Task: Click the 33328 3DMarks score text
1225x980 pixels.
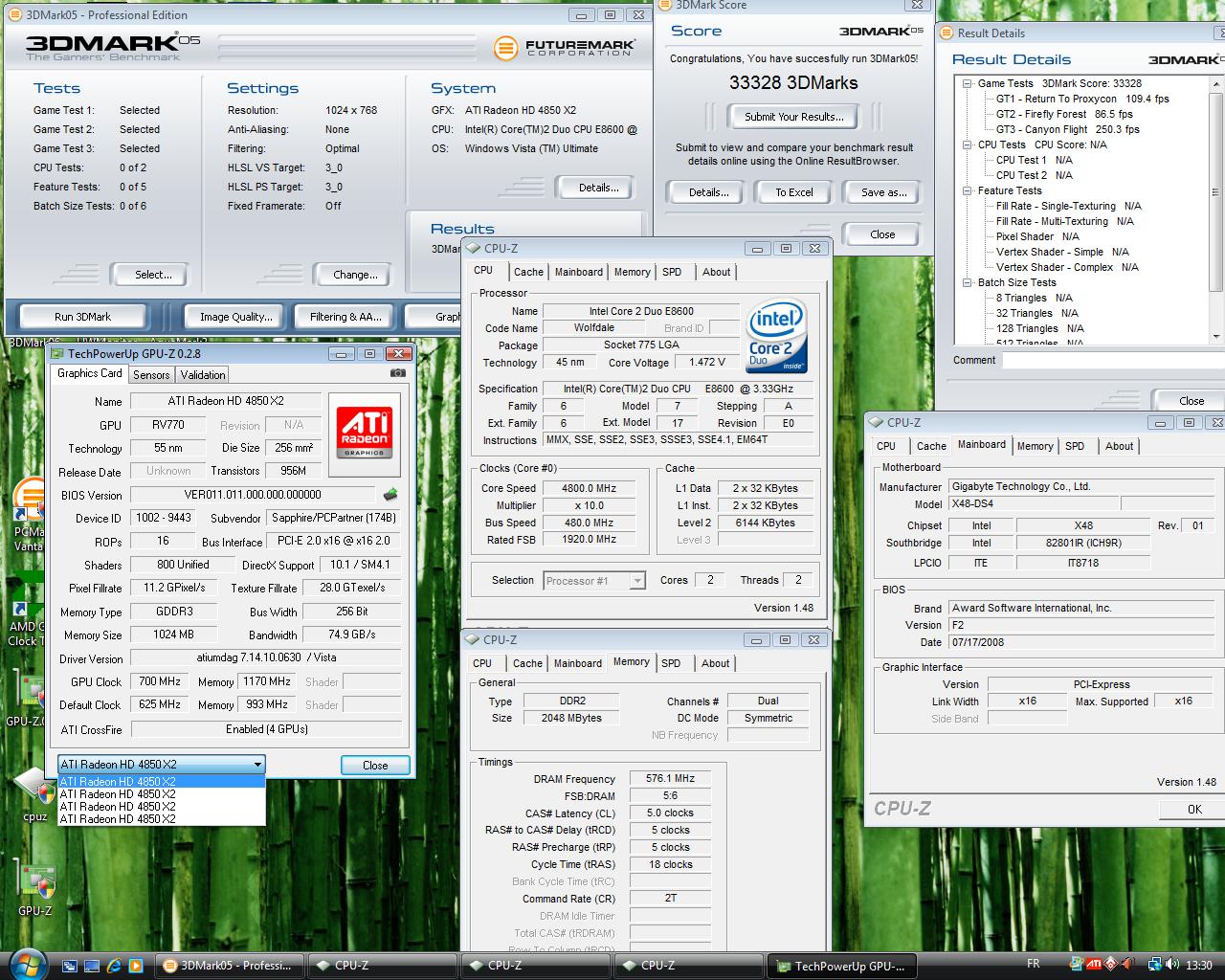Action: [793, 83]
